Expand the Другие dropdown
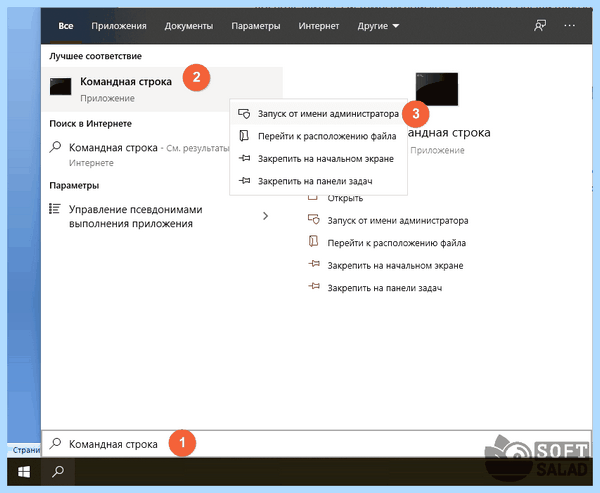600x493 pixels. pos(378,26)
